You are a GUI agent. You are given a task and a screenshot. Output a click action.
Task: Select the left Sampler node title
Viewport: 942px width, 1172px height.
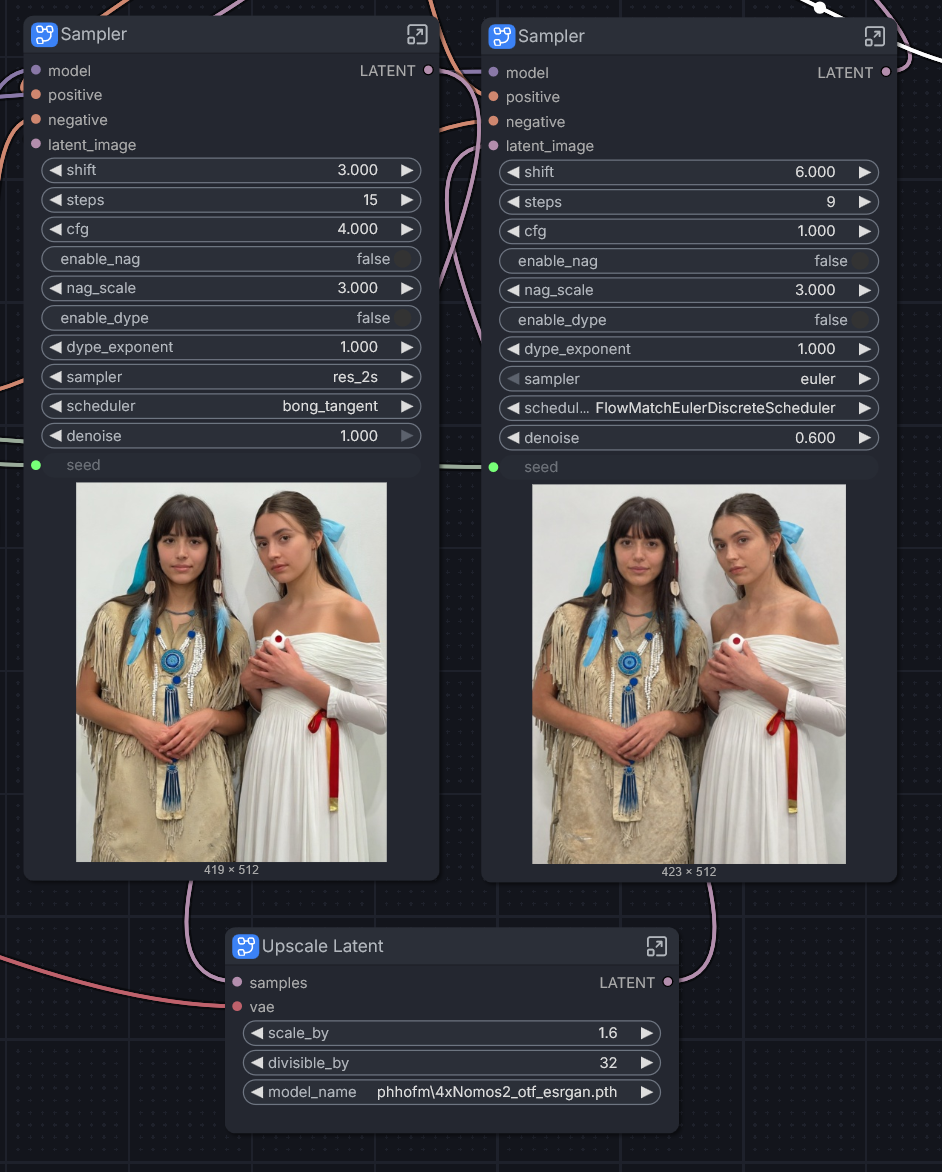[x=93, y=34]
